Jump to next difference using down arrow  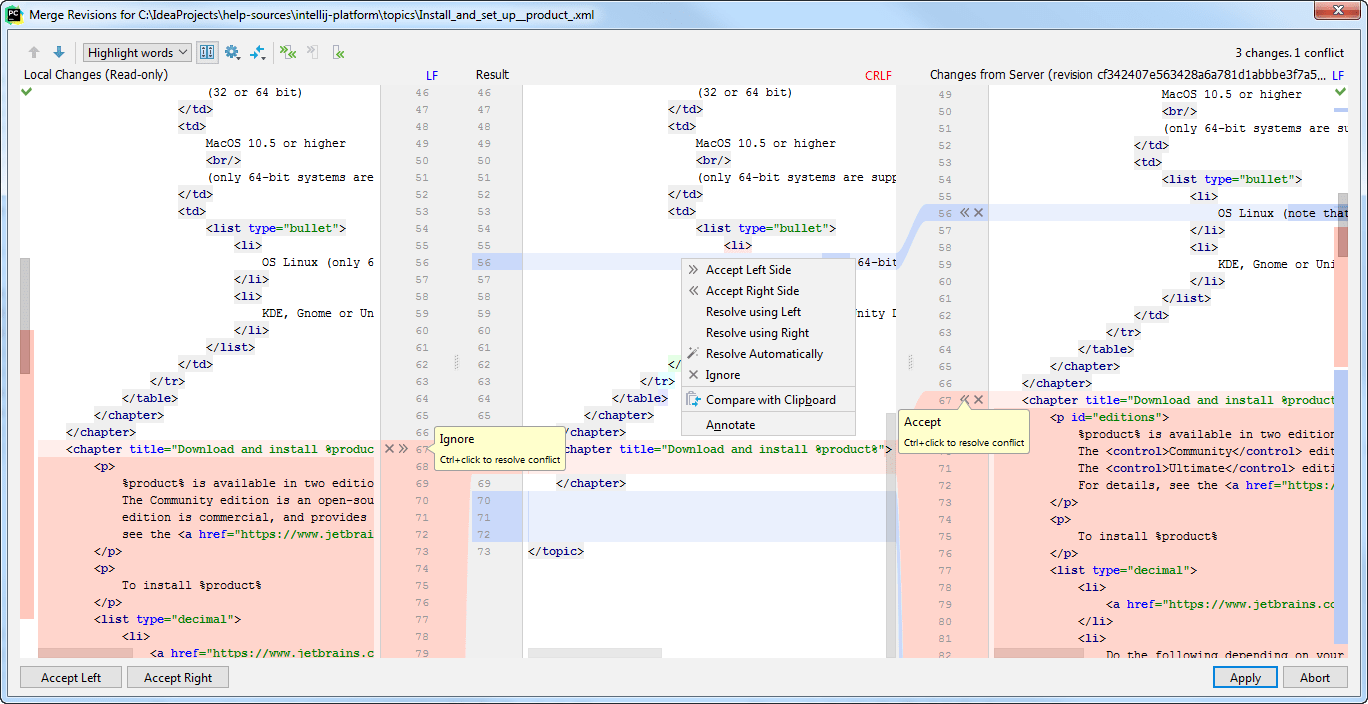click(x=59, y=52)
